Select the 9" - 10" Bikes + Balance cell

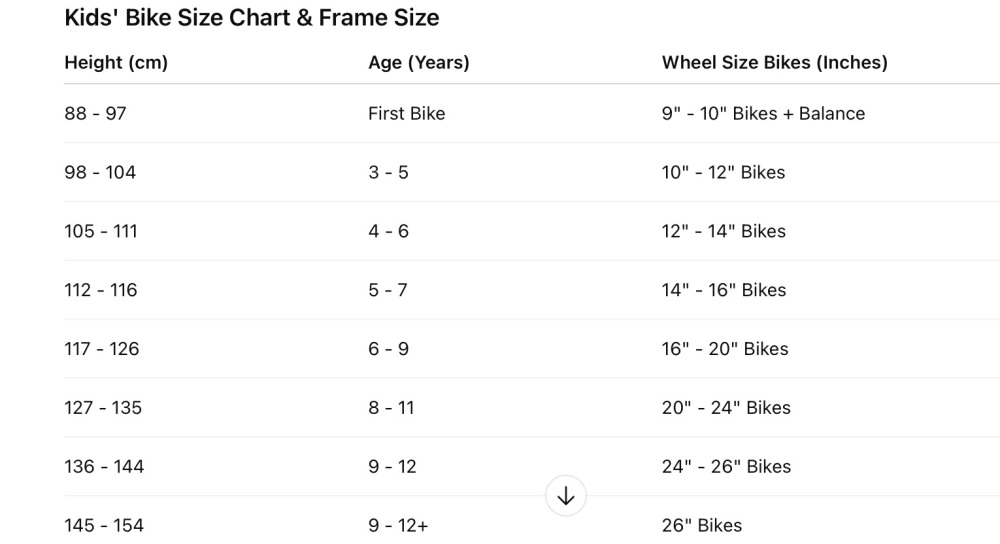pyautogui.click(x=763, y=113)
